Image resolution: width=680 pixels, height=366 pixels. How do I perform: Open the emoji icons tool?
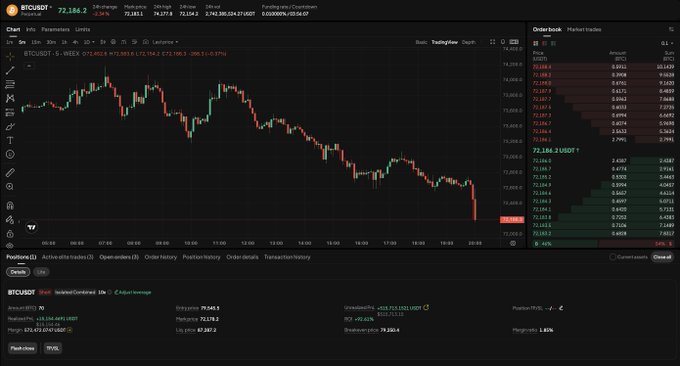pyautogui.click(x=10, y=154)
